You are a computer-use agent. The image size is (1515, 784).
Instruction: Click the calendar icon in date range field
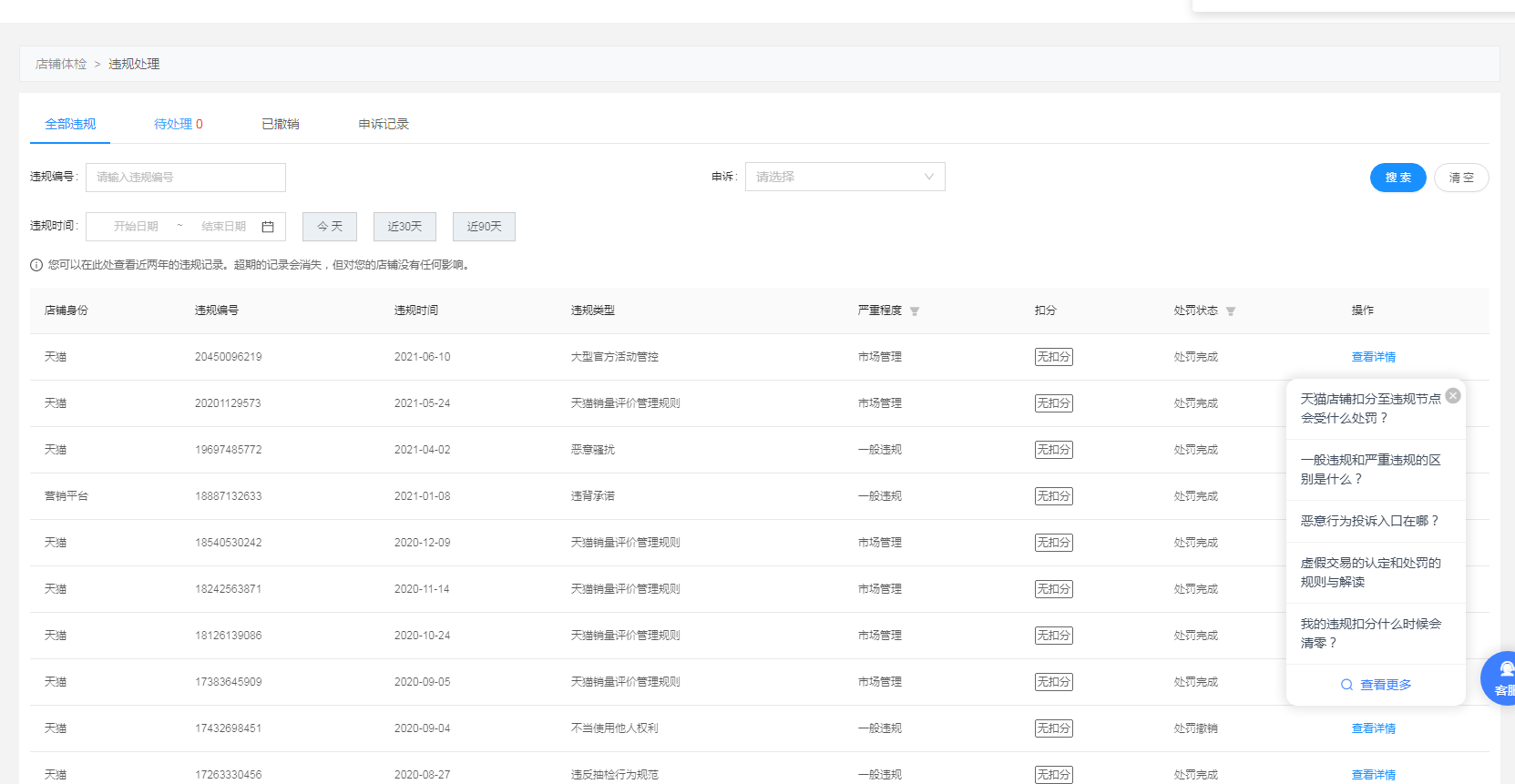coord(268,227)
